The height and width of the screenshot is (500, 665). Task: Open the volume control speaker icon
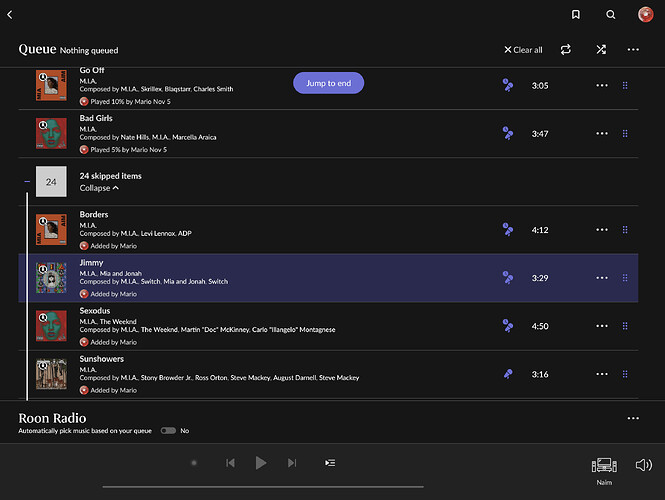tap(643, 465)
